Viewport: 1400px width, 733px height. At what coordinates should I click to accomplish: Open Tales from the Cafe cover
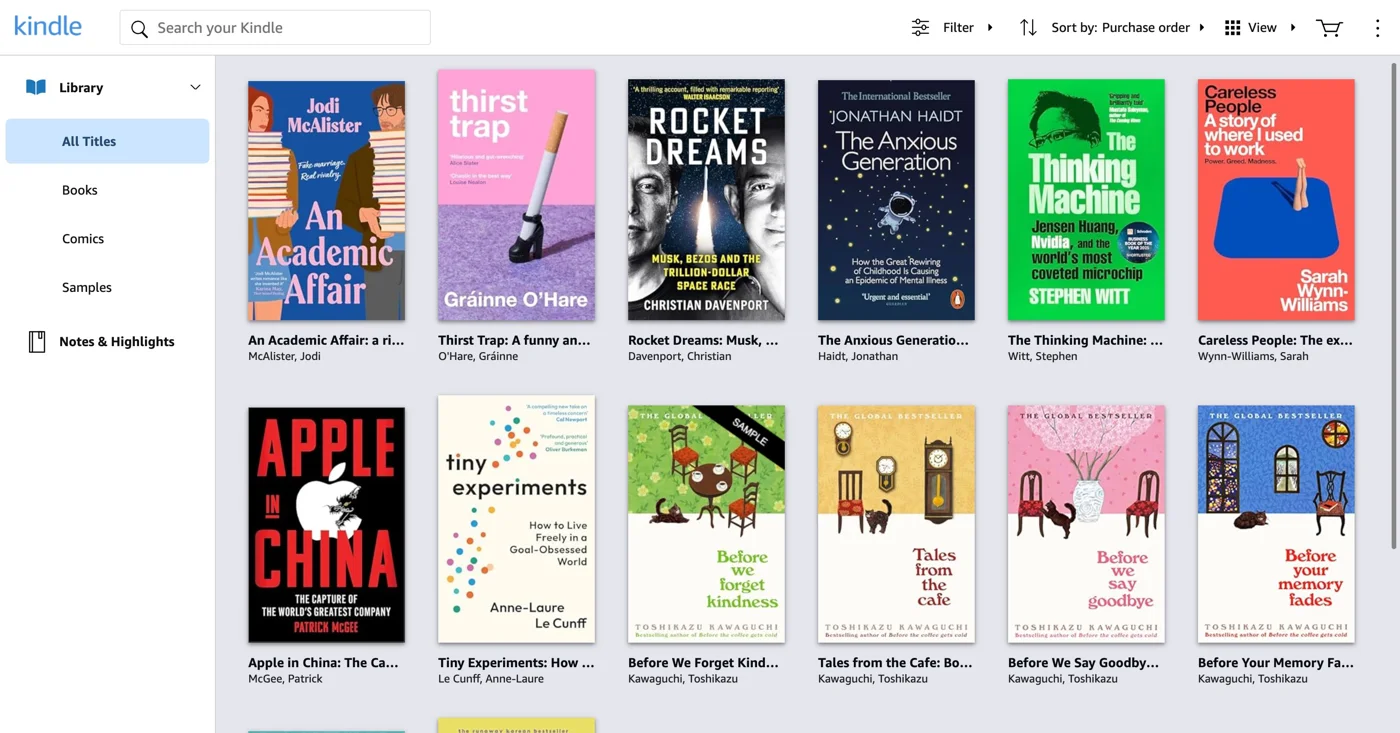pos(896,524)
